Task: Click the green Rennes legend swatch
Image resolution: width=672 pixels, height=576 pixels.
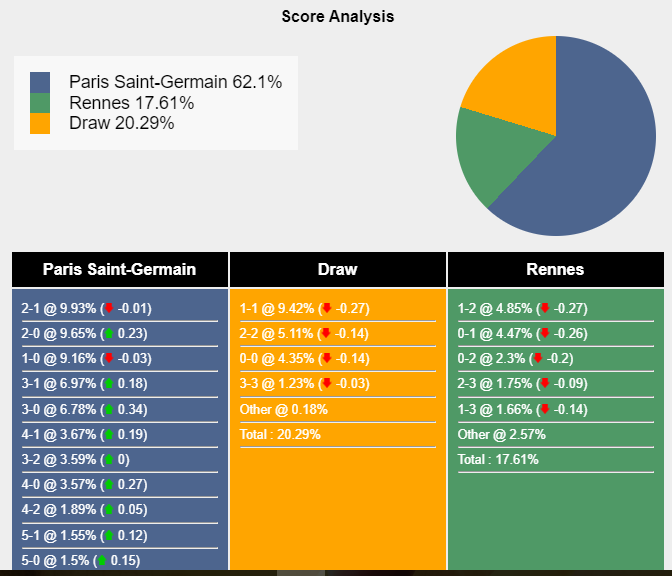Action: 40,103
